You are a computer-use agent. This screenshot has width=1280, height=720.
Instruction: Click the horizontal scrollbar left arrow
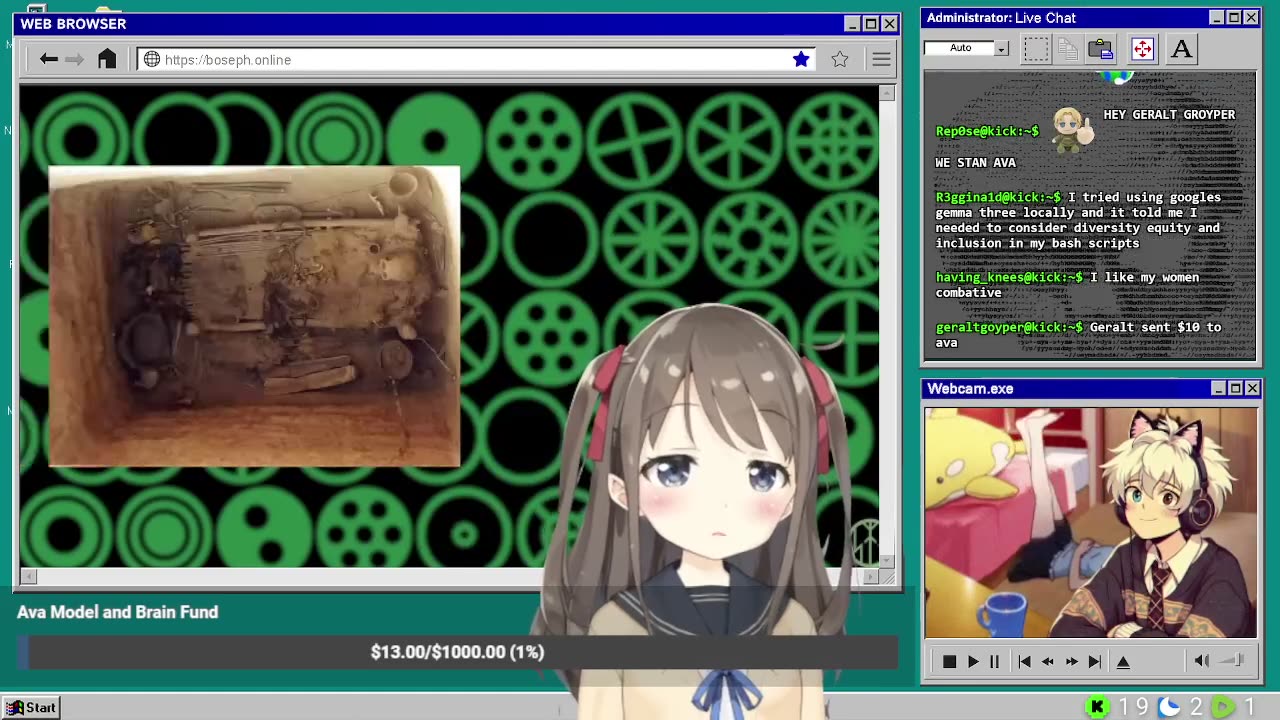pos(28,576)
